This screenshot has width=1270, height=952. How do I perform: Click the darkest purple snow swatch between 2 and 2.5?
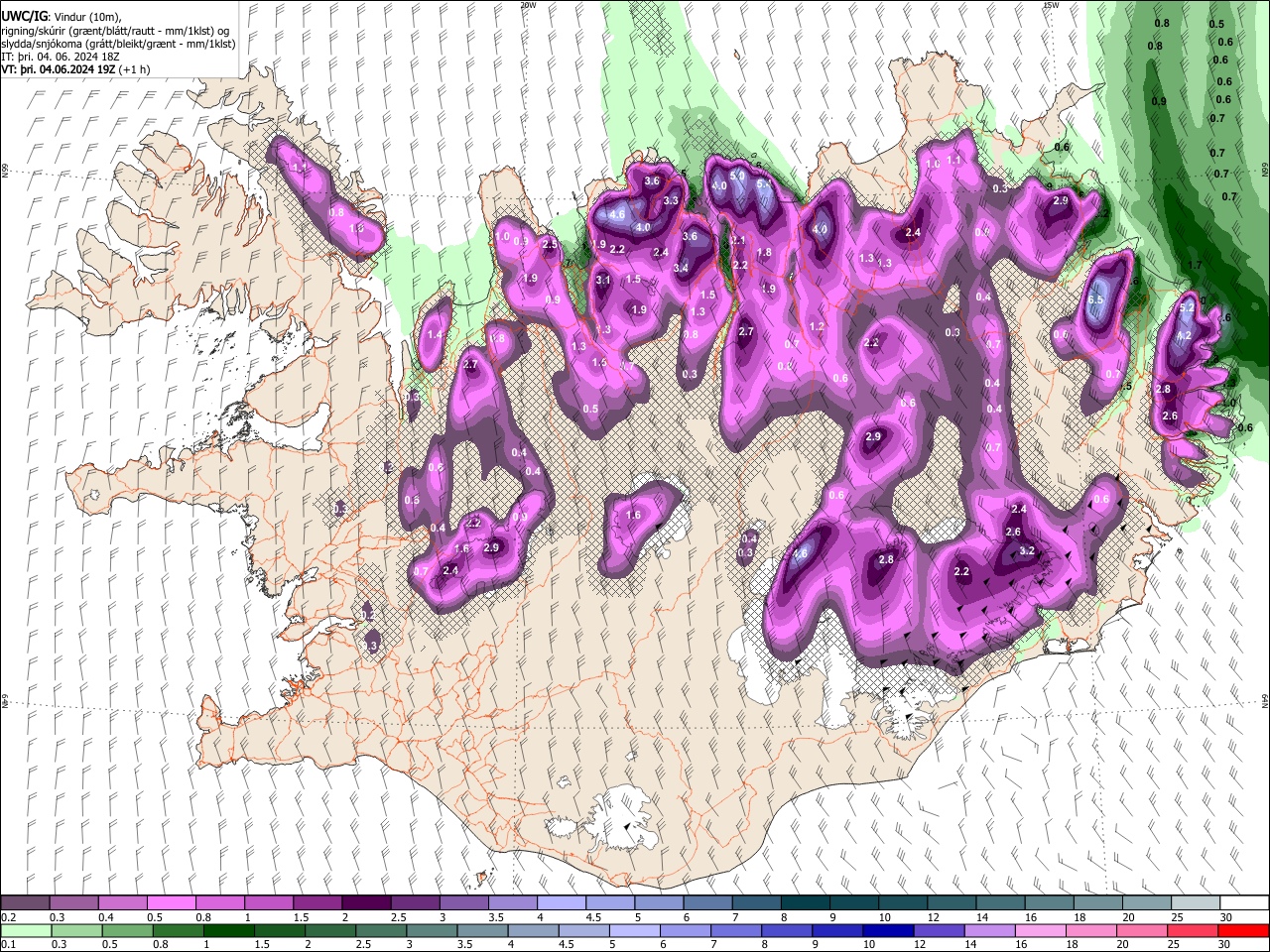[x=366, y=903]
